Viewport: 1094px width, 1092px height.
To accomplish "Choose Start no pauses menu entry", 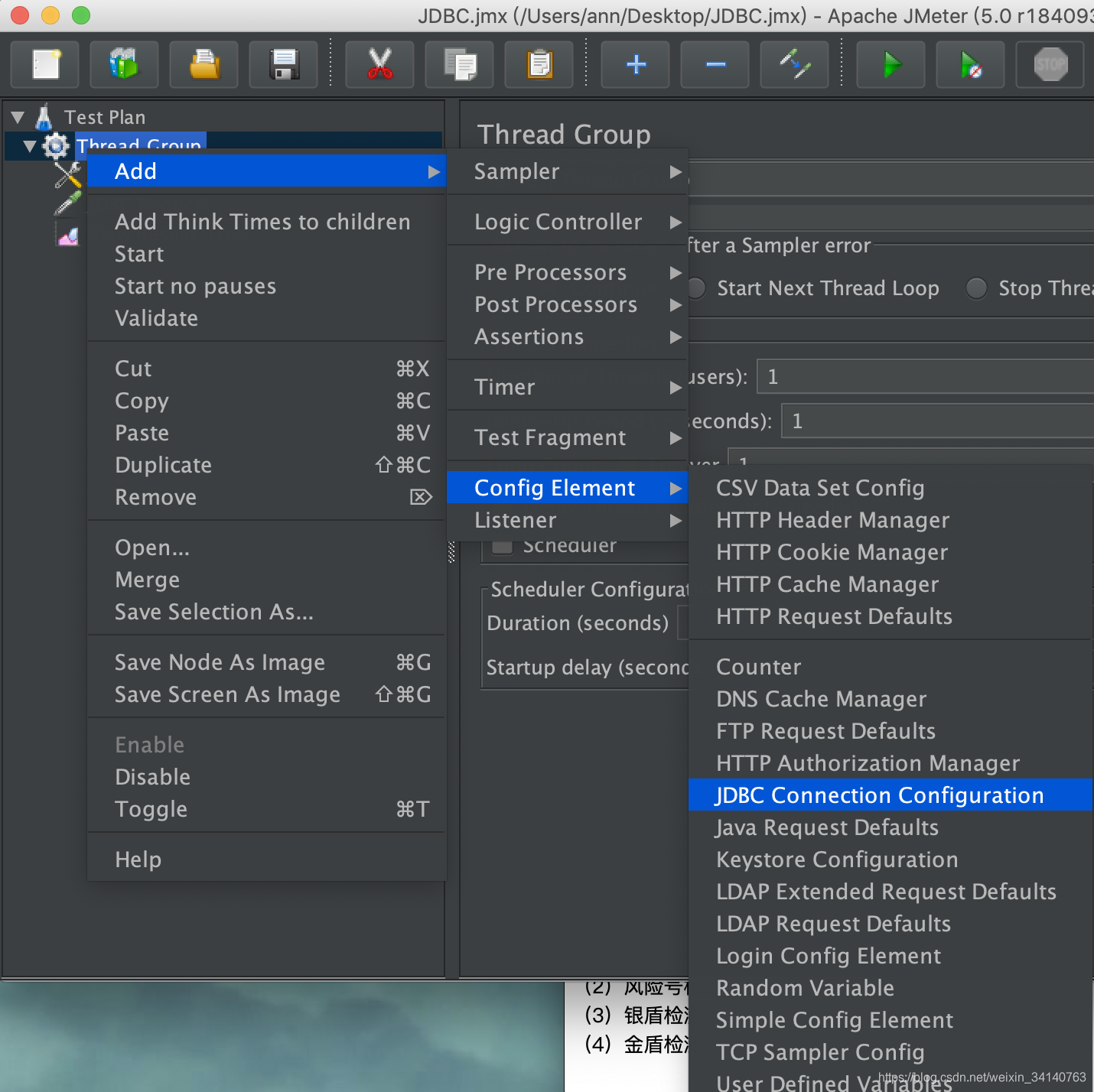I will [x=267, y=286].
